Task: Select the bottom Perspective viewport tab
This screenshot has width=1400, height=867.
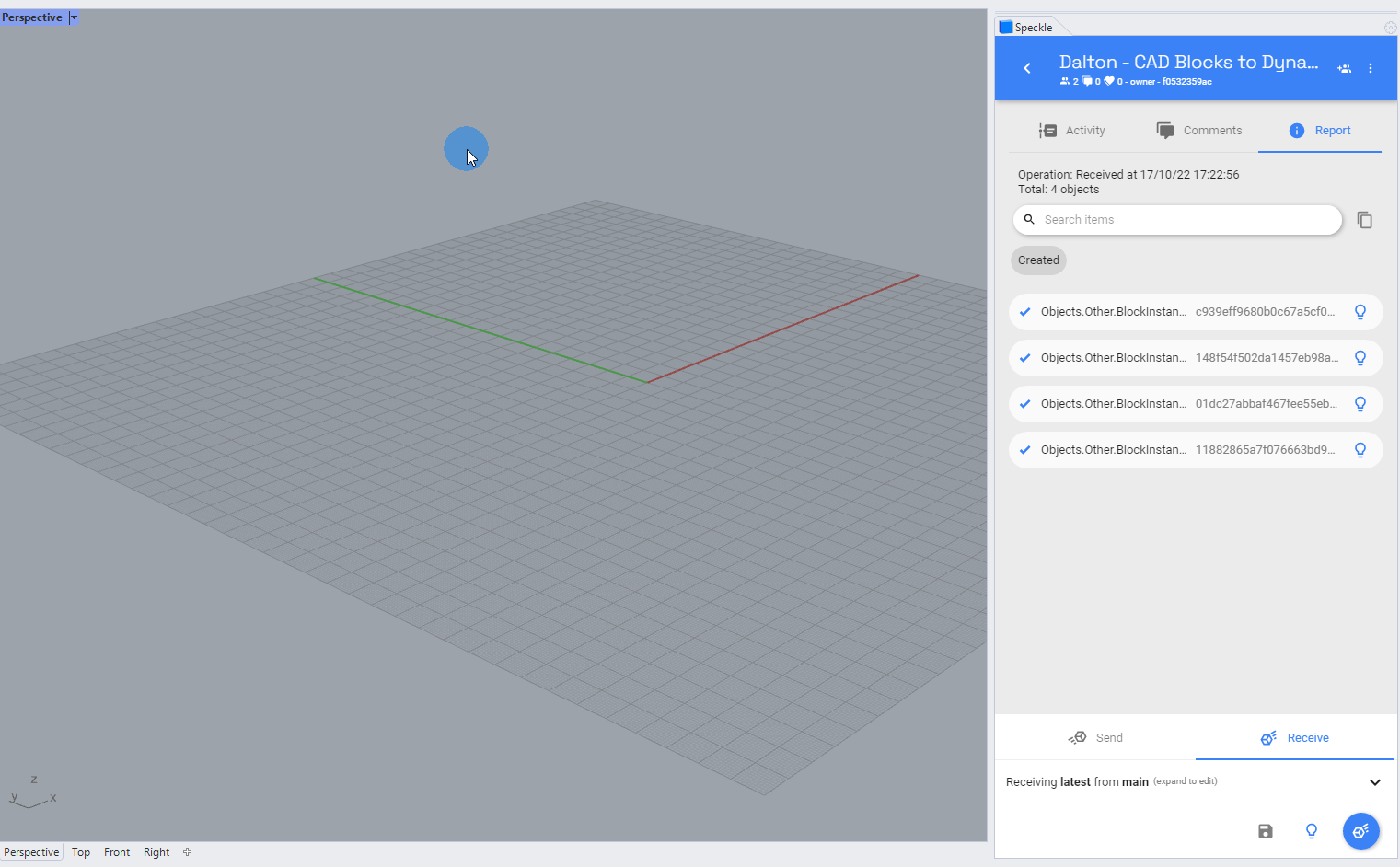Action: 31,852
